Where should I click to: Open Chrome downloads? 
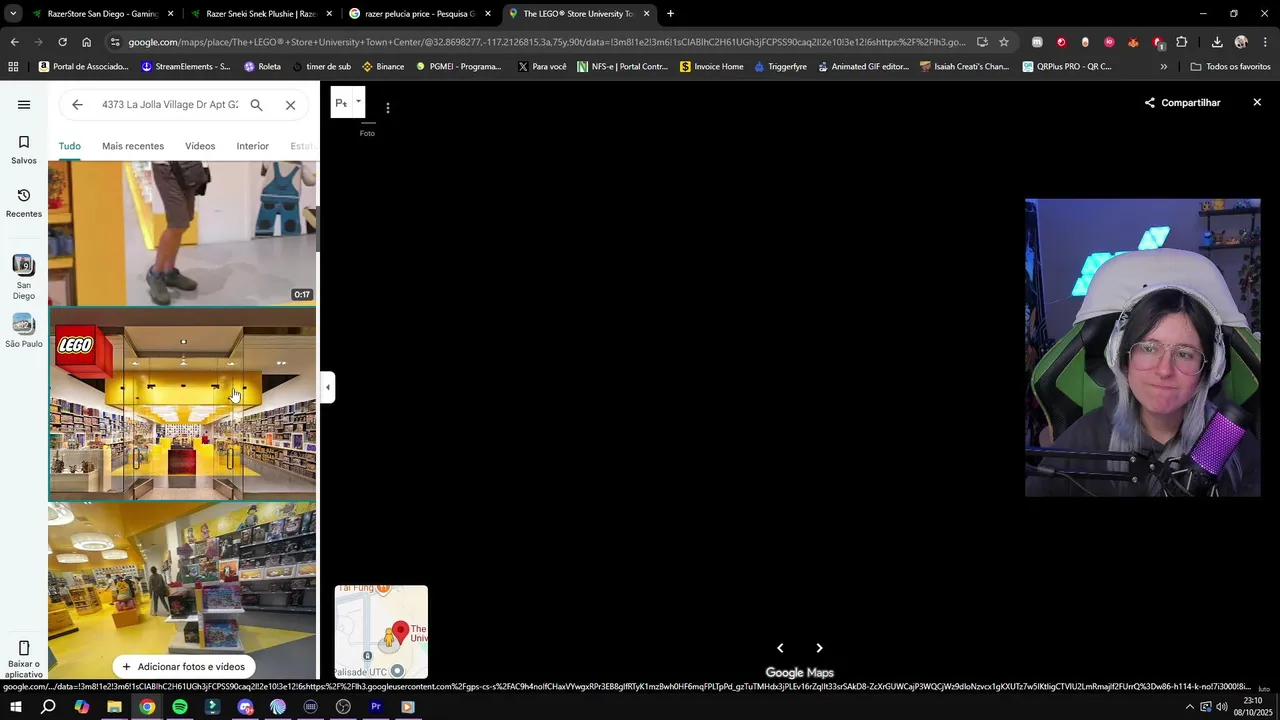coord(1217,42)
